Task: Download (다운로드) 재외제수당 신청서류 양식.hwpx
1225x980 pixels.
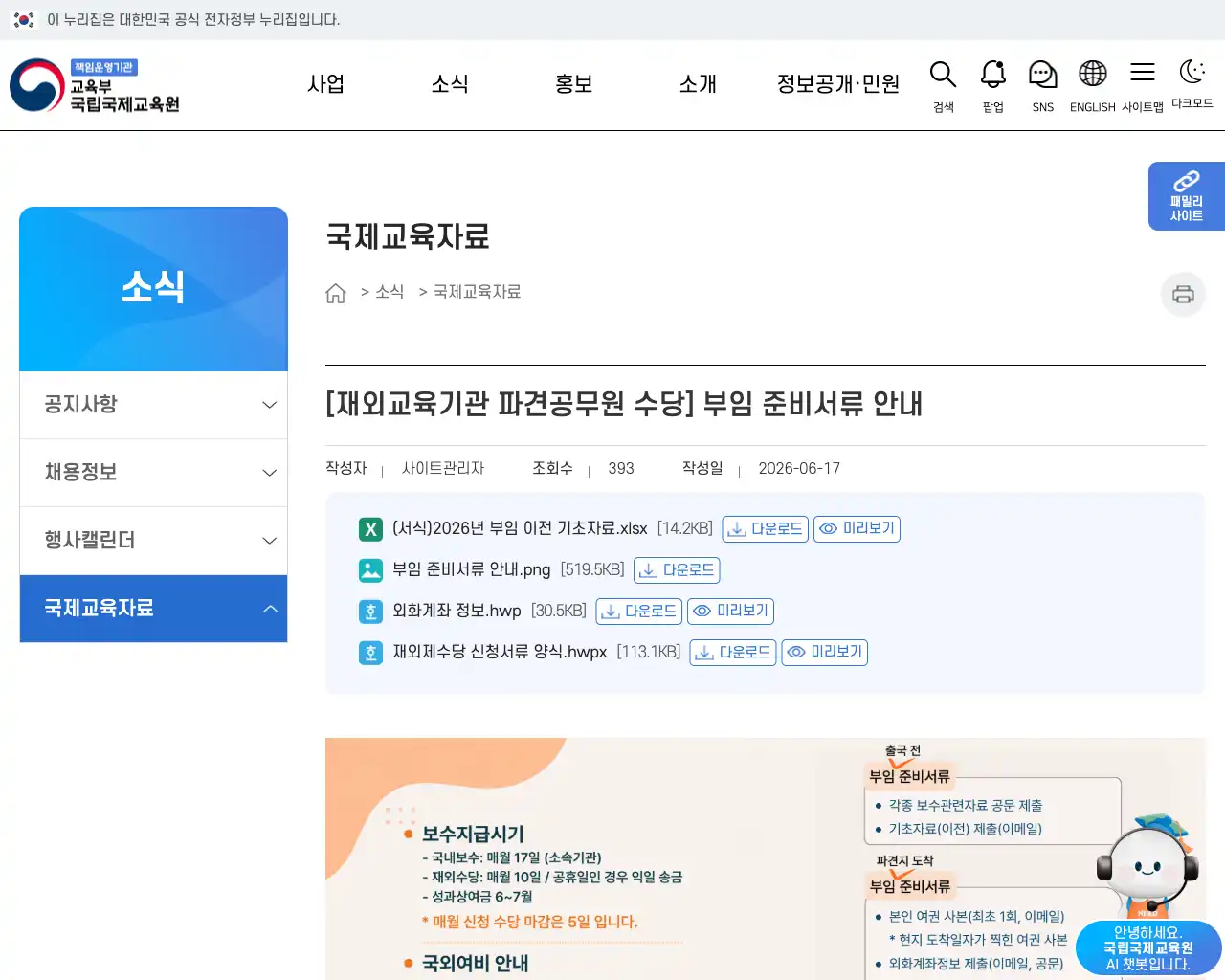Action: click(733, 653)
